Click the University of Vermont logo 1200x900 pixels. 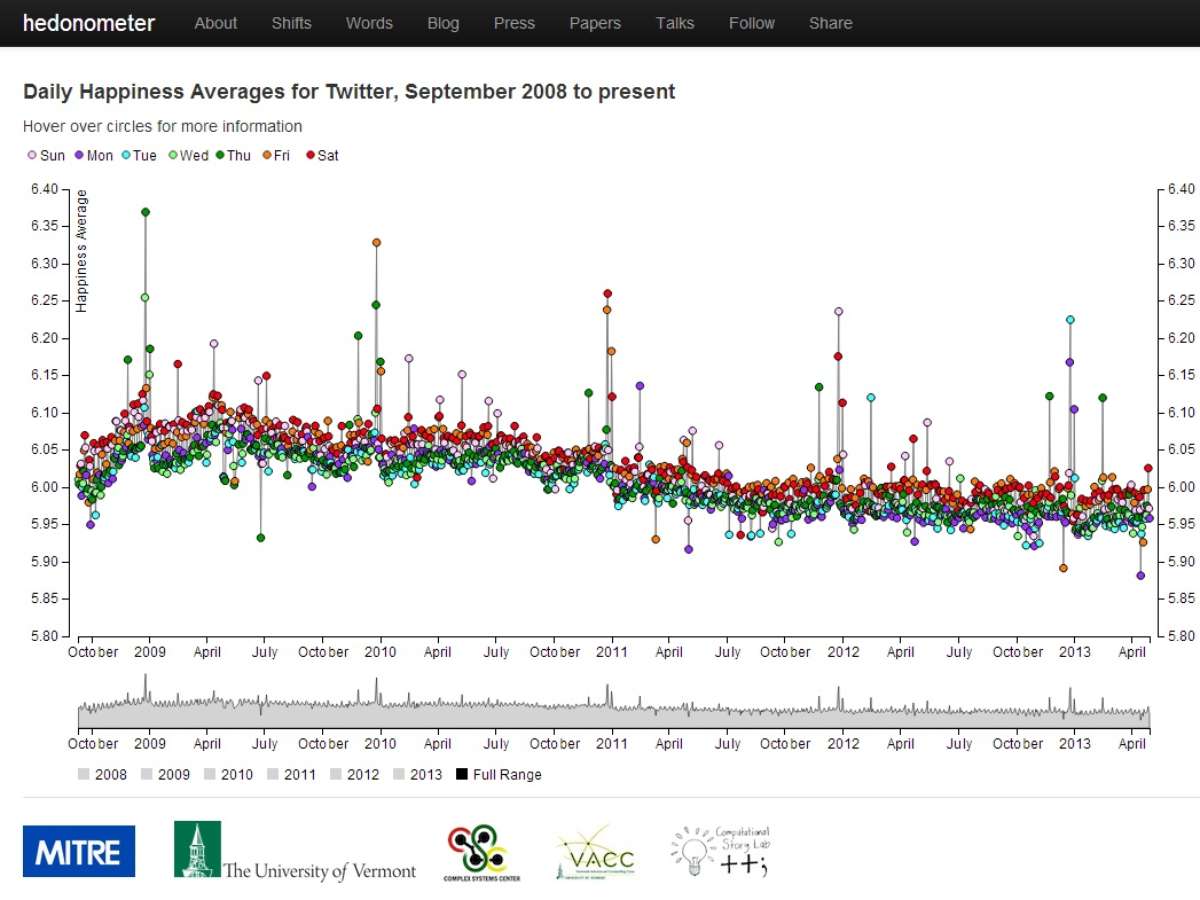(294, 851)
